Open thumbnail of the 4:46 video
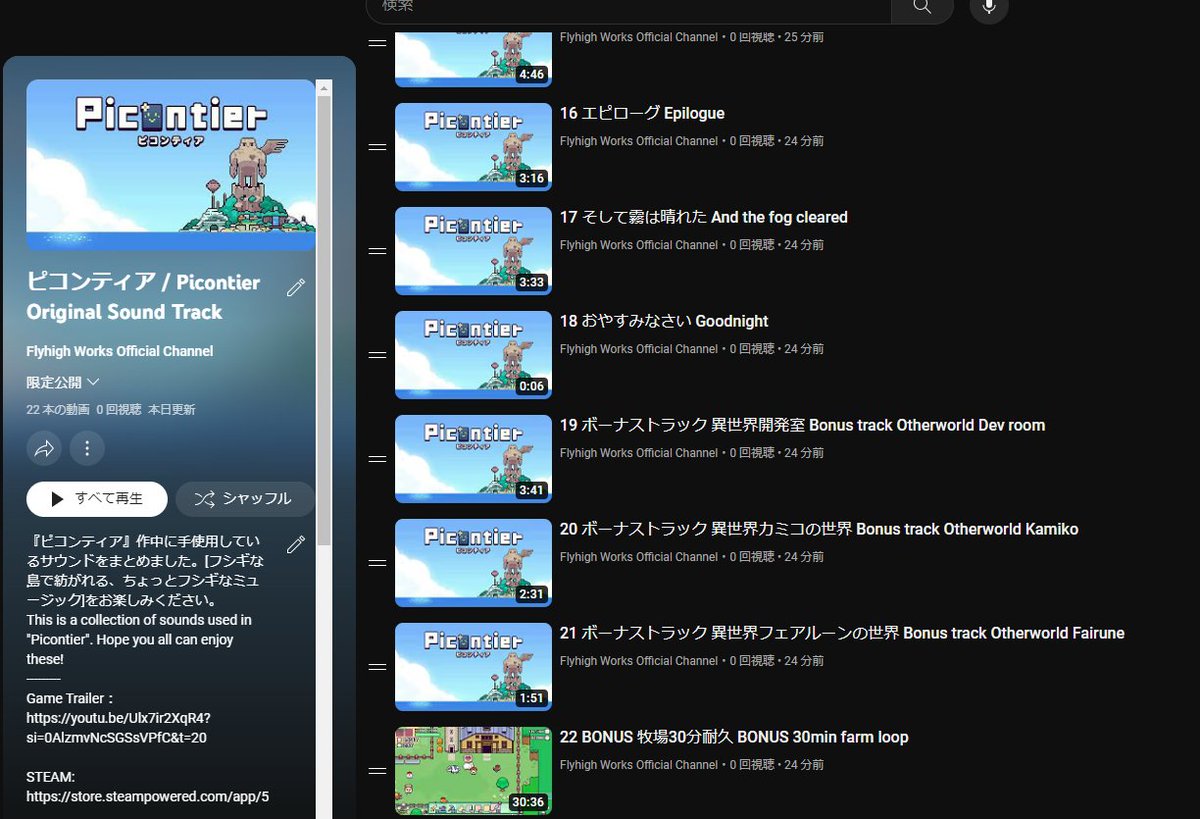 tap(473, 59)
